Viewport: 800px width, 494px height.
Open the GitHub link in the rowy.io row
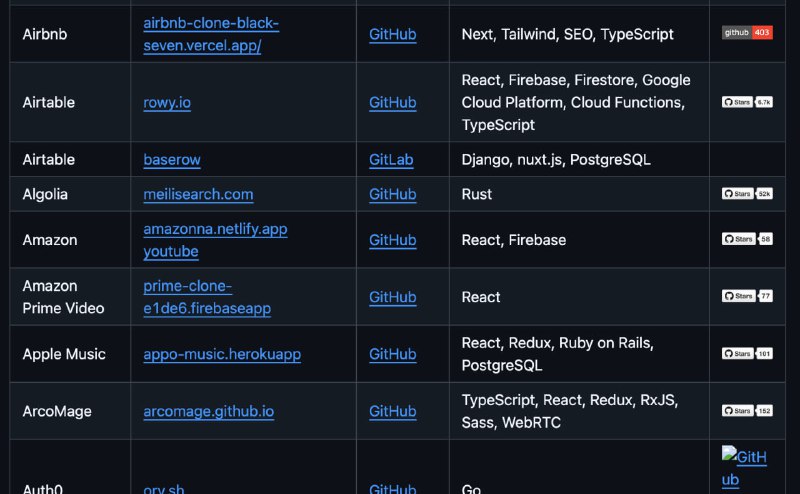click(393, 103)
